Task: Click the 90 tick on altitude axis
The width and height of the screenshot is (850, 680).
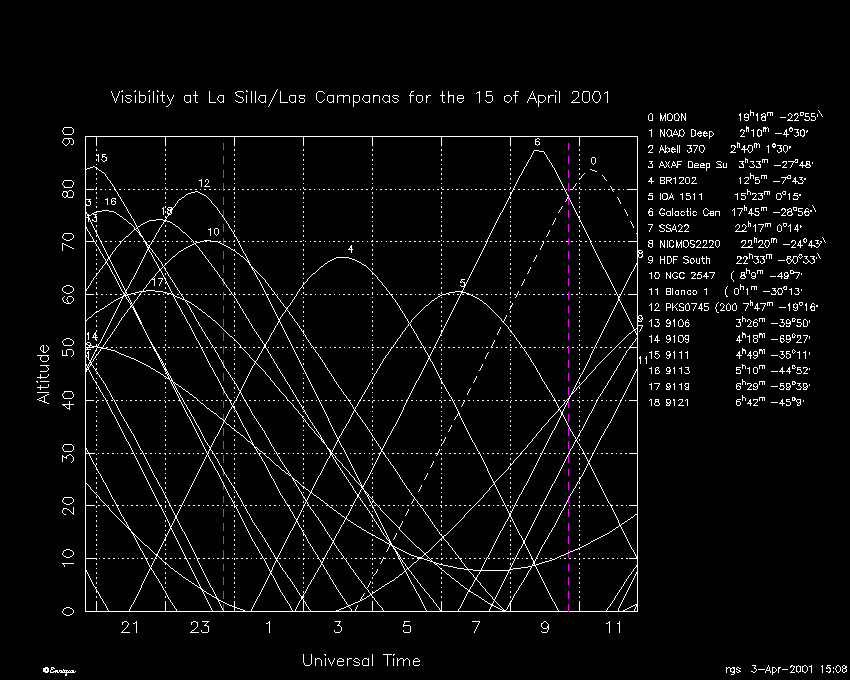Action: pos(69,136)
